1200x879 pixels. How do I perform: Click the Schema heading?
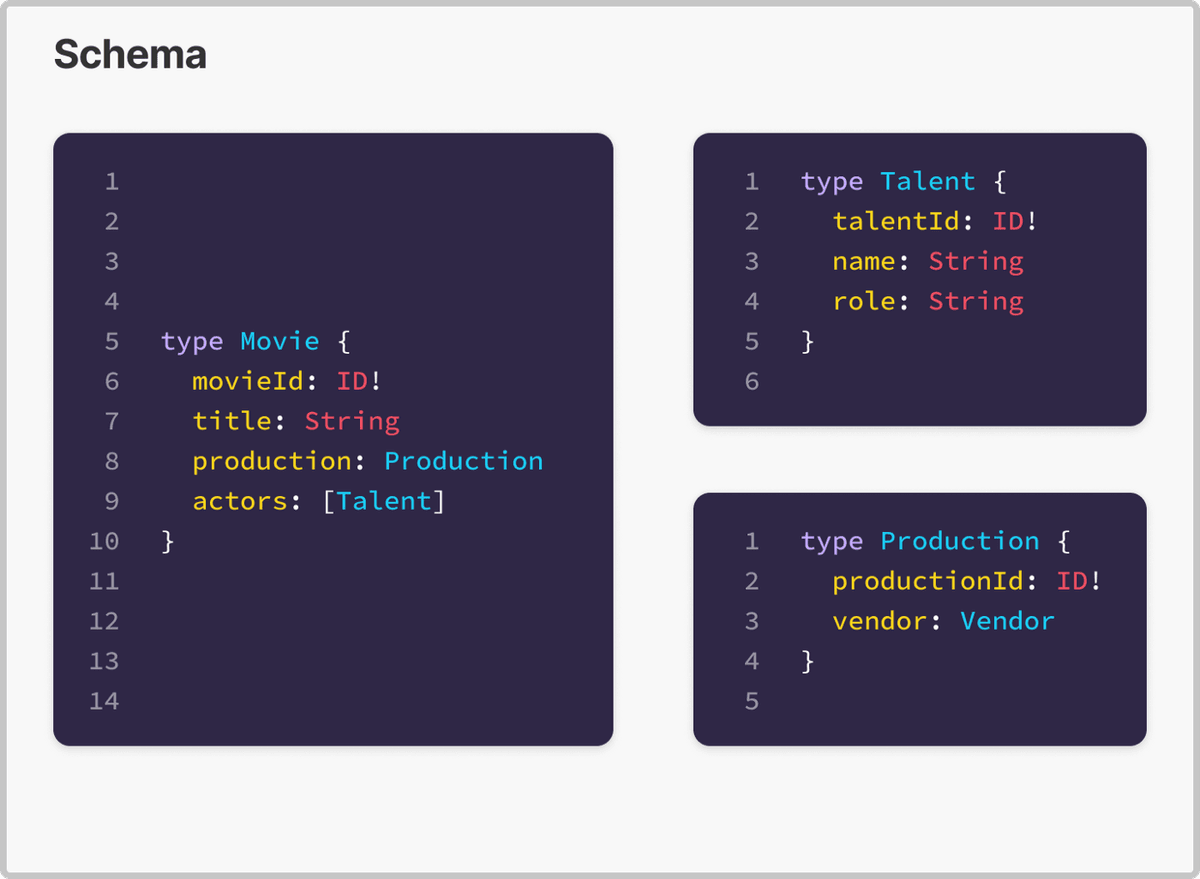tap(130, 54)
